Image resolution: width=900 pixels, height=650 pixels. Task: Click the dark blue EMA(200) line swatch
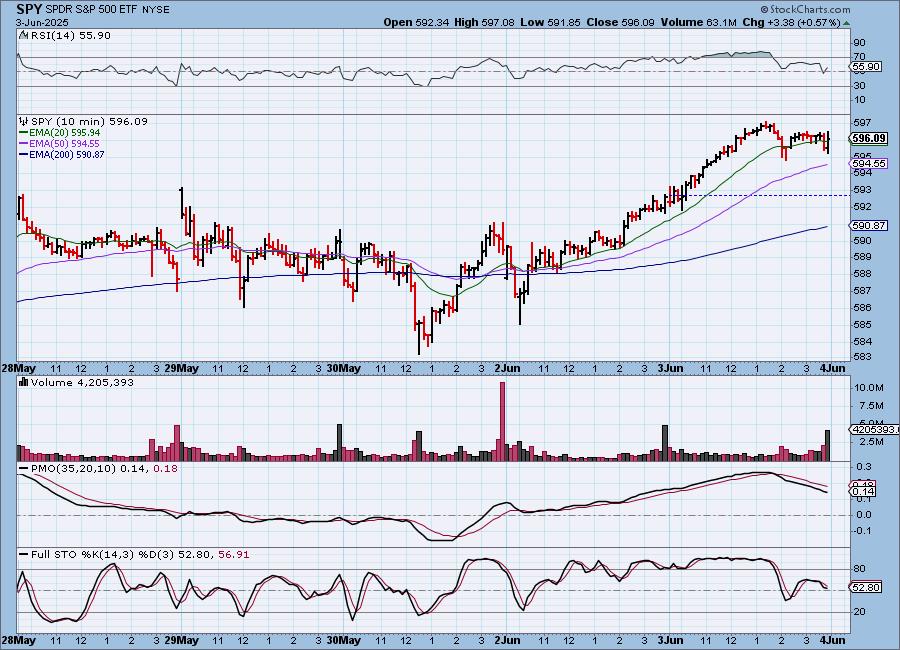point(24,154)
